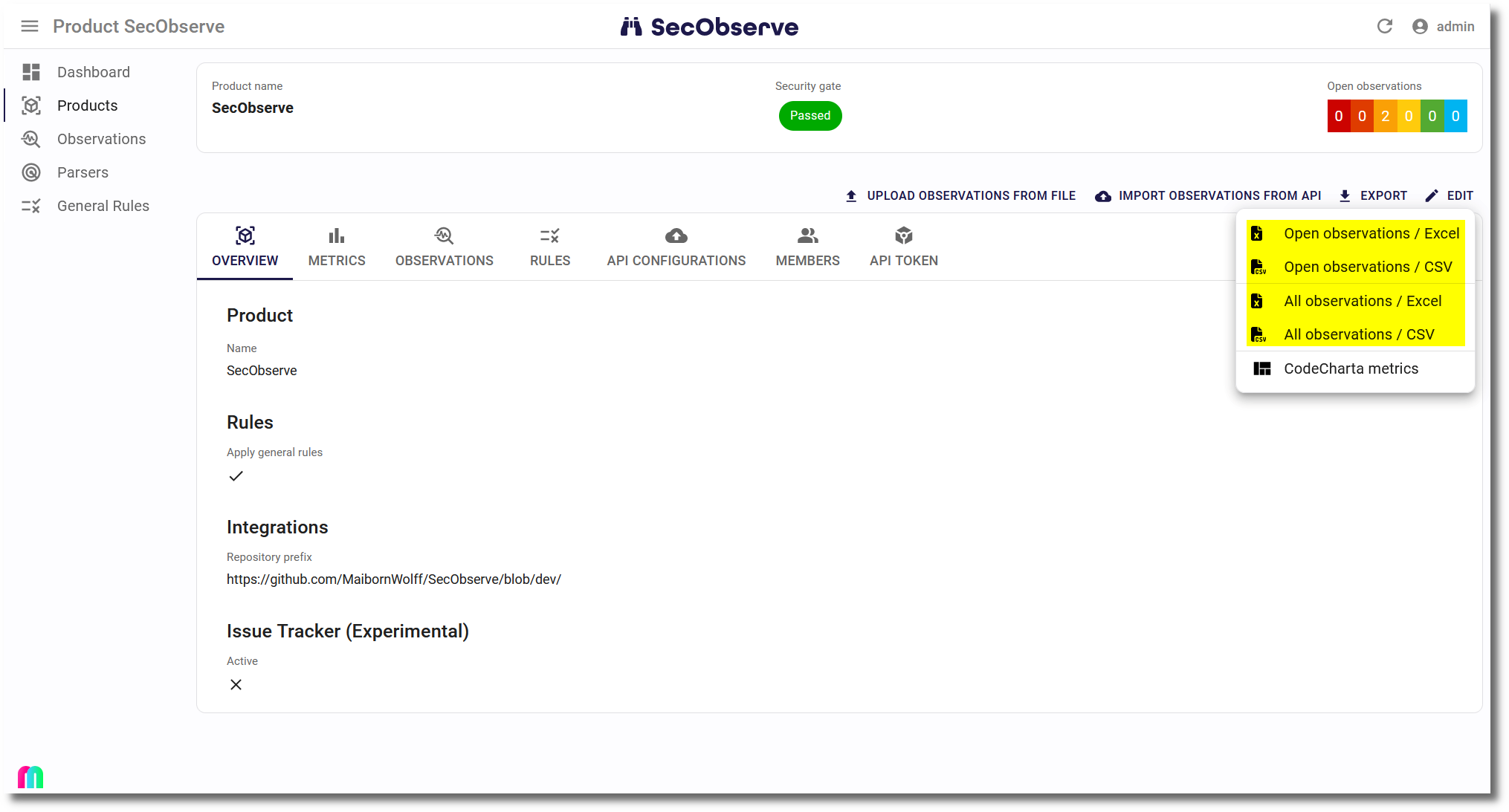
Task: Open the hamburger sidebar menu
Action: pos(30,27)
